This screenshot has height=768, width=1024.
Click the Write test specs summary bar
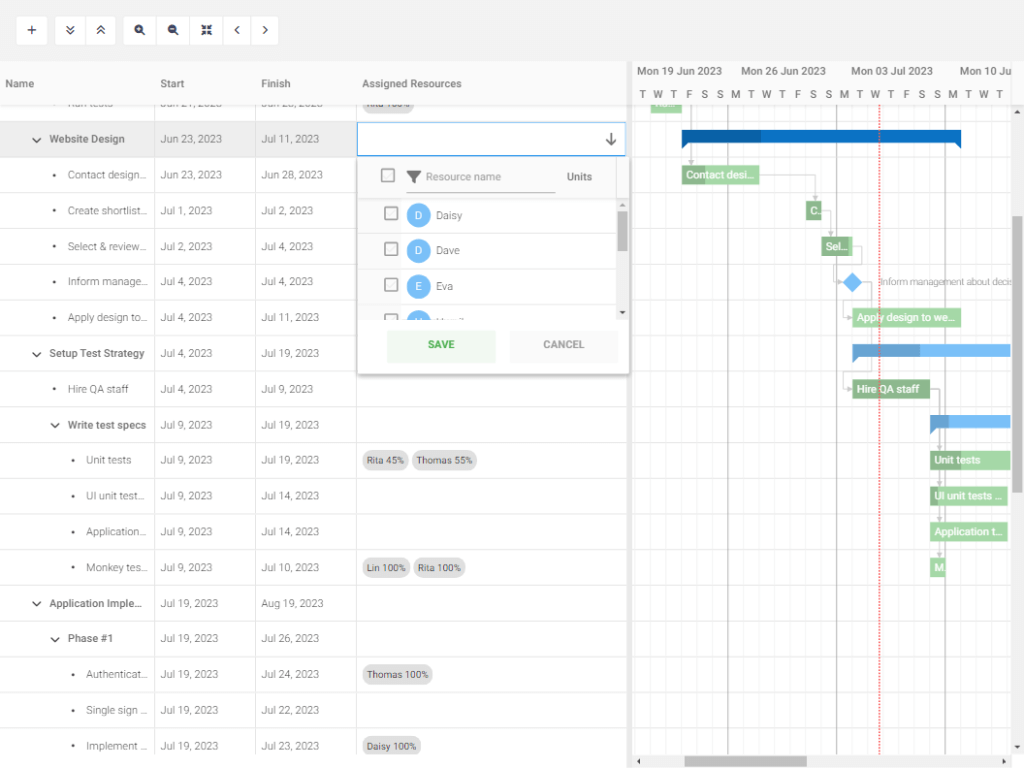pyautogui.click(x=970, y=422)
